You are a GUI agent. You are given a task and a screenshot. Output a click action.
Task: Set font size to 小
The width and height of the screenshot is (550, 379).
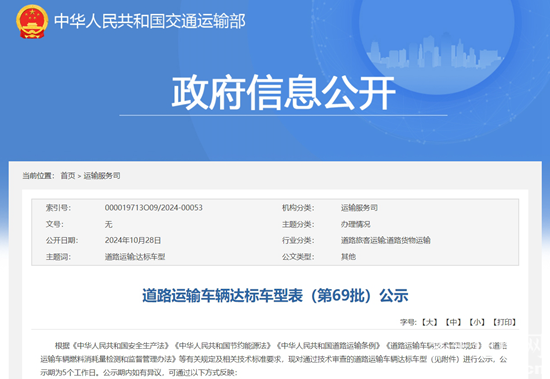pos(477,322)
